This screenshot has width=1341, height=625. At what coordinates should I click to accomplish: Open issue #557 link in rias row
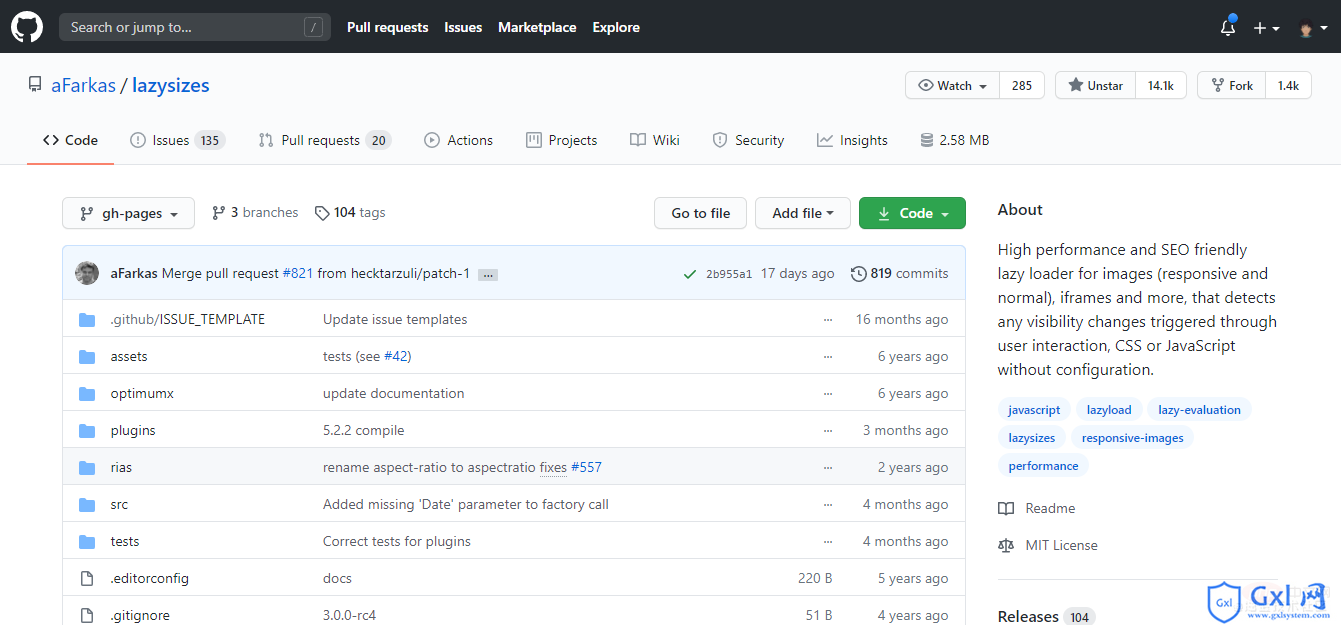[x=586, y=467]
